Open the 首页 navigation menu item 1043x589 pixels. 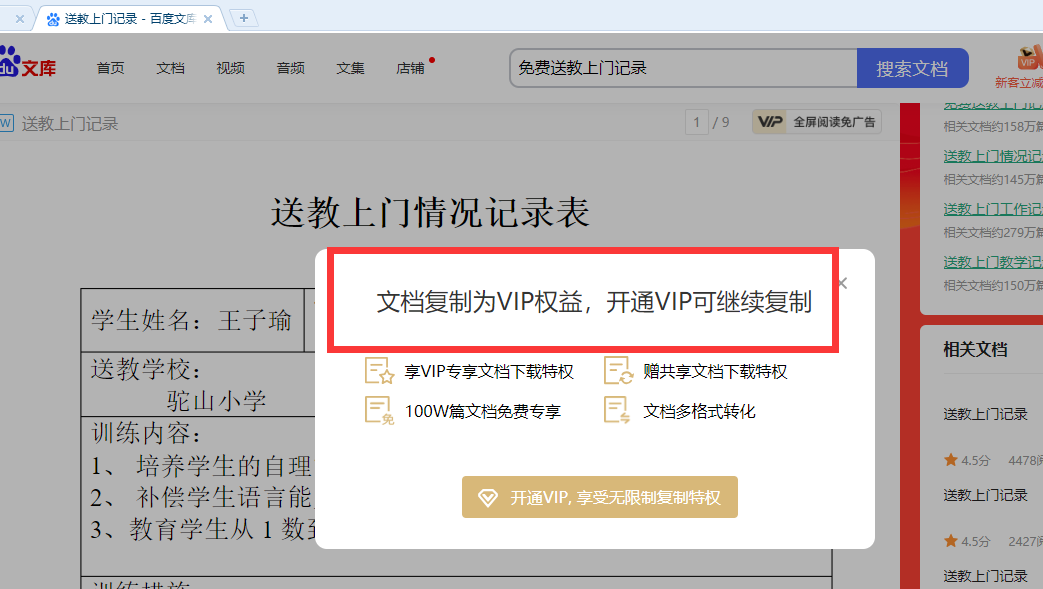click(x=110, y=68)
